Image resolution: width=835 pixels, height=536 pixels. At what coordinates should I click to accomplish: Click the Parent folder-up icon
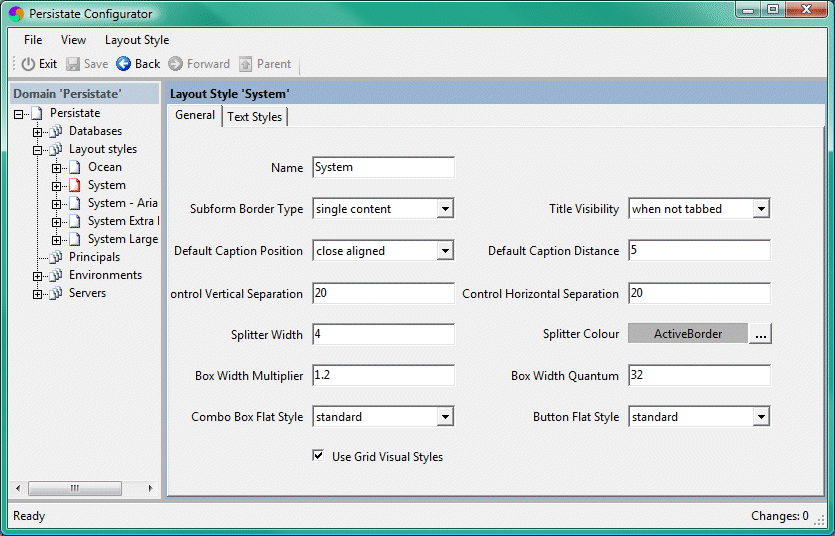(245, 64)
